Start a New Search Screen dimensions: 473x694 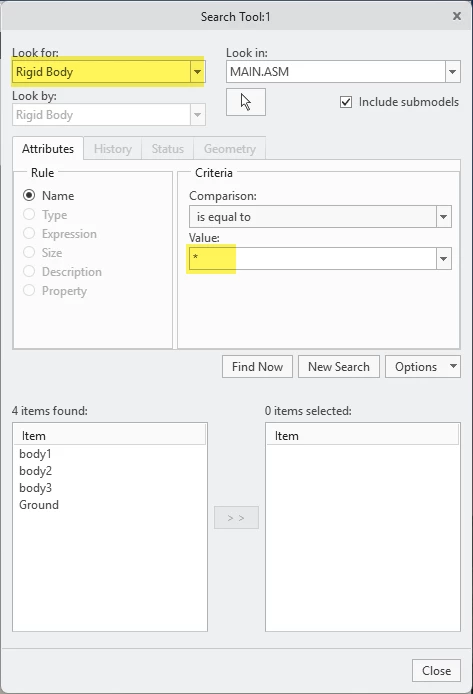click(x=338, y=366)
